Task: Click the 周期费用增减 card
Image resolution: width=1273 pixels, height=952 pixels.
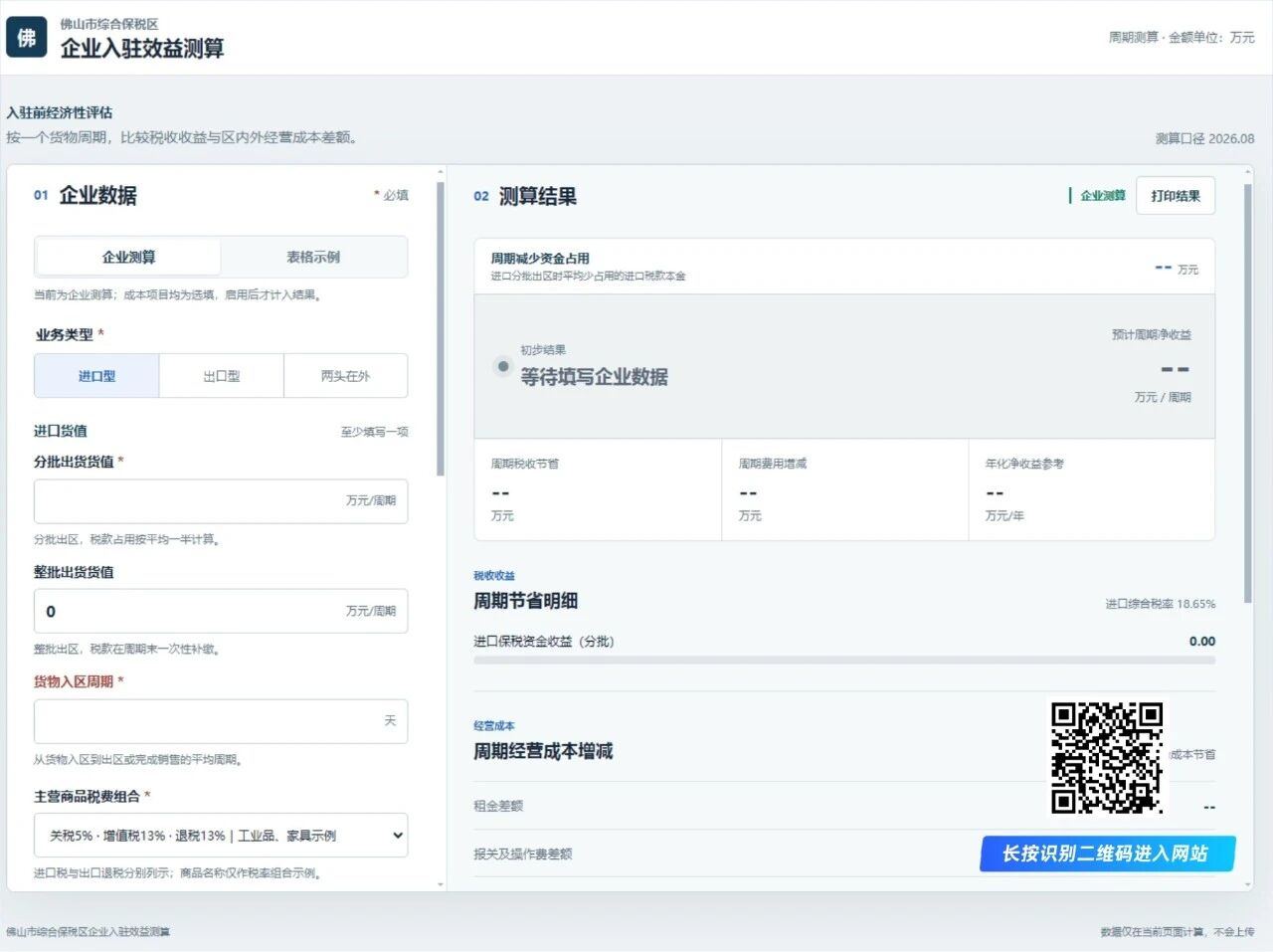Action: click(845, 489)
